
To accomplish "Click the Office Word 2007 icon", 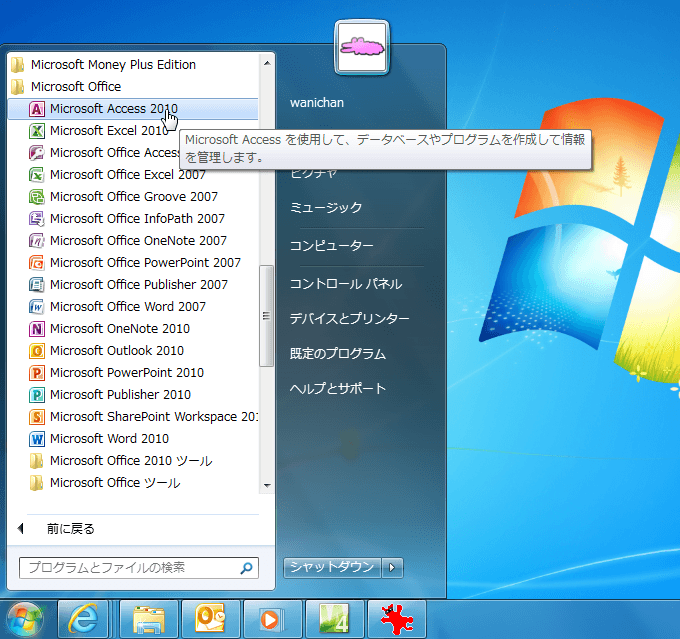I will pyautogui.click(x=37, y=307).
